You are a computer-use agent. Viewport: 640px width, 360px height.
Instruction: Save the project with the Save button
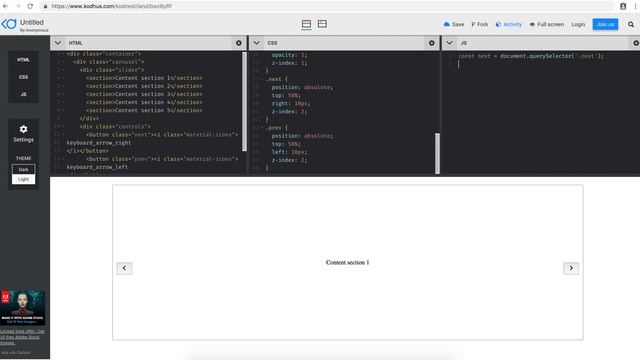coord(453,24)
